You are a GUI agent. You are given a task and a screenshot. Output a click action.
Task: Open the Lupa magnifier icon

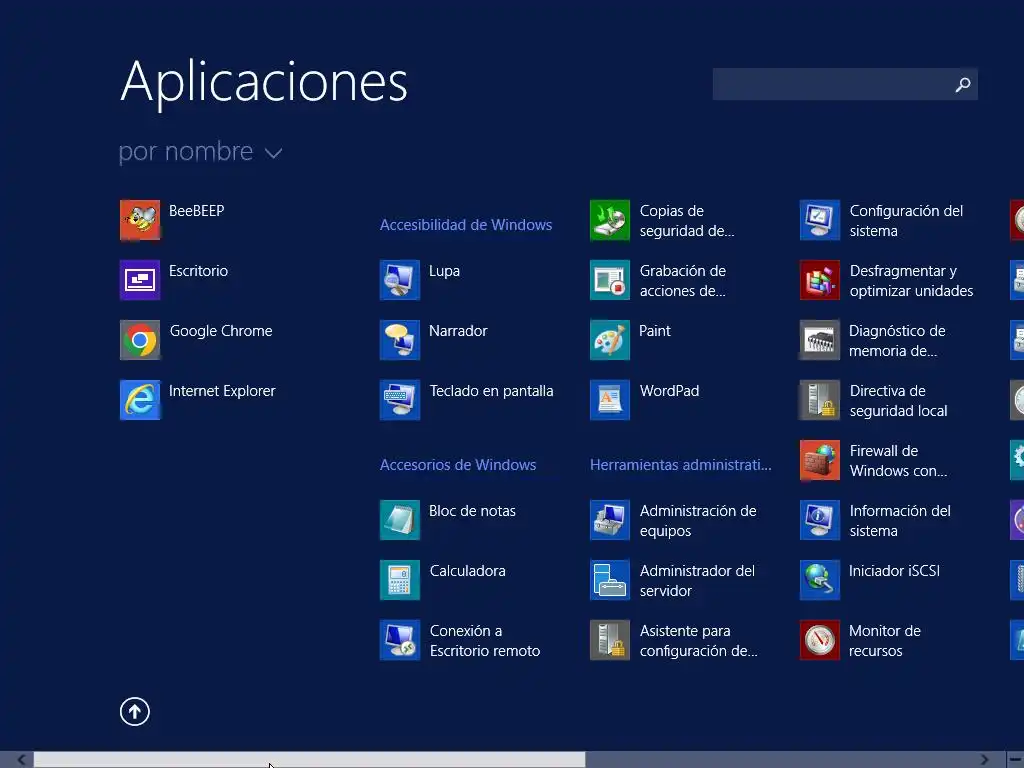[x=400, y=280]
